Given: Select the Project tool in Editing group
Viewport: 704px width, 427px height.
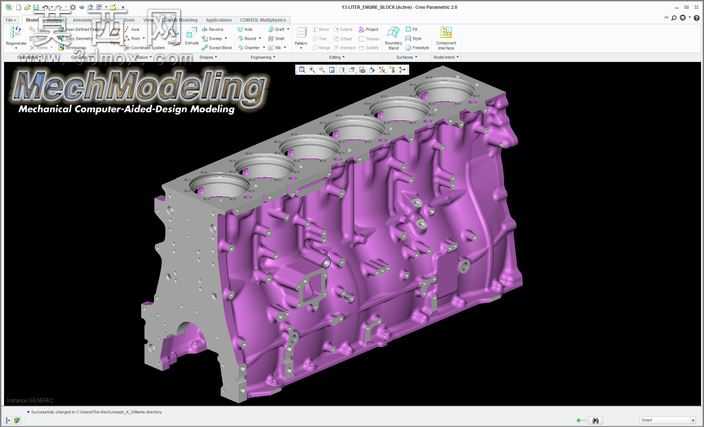Looking at the screenshot, I should (369, 29).
